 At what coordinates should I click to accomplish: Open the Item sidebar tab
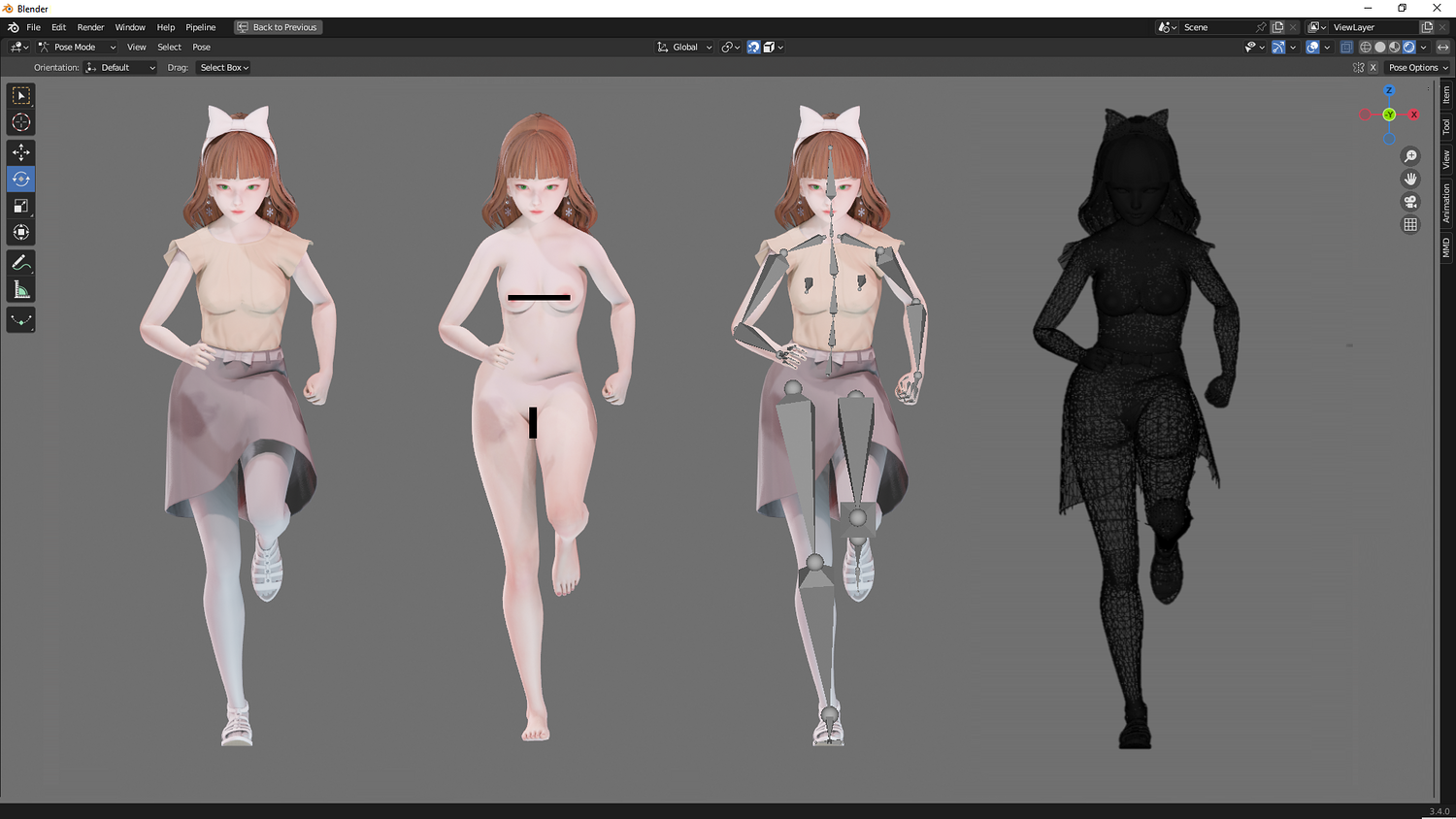(x=1446, y=94)
